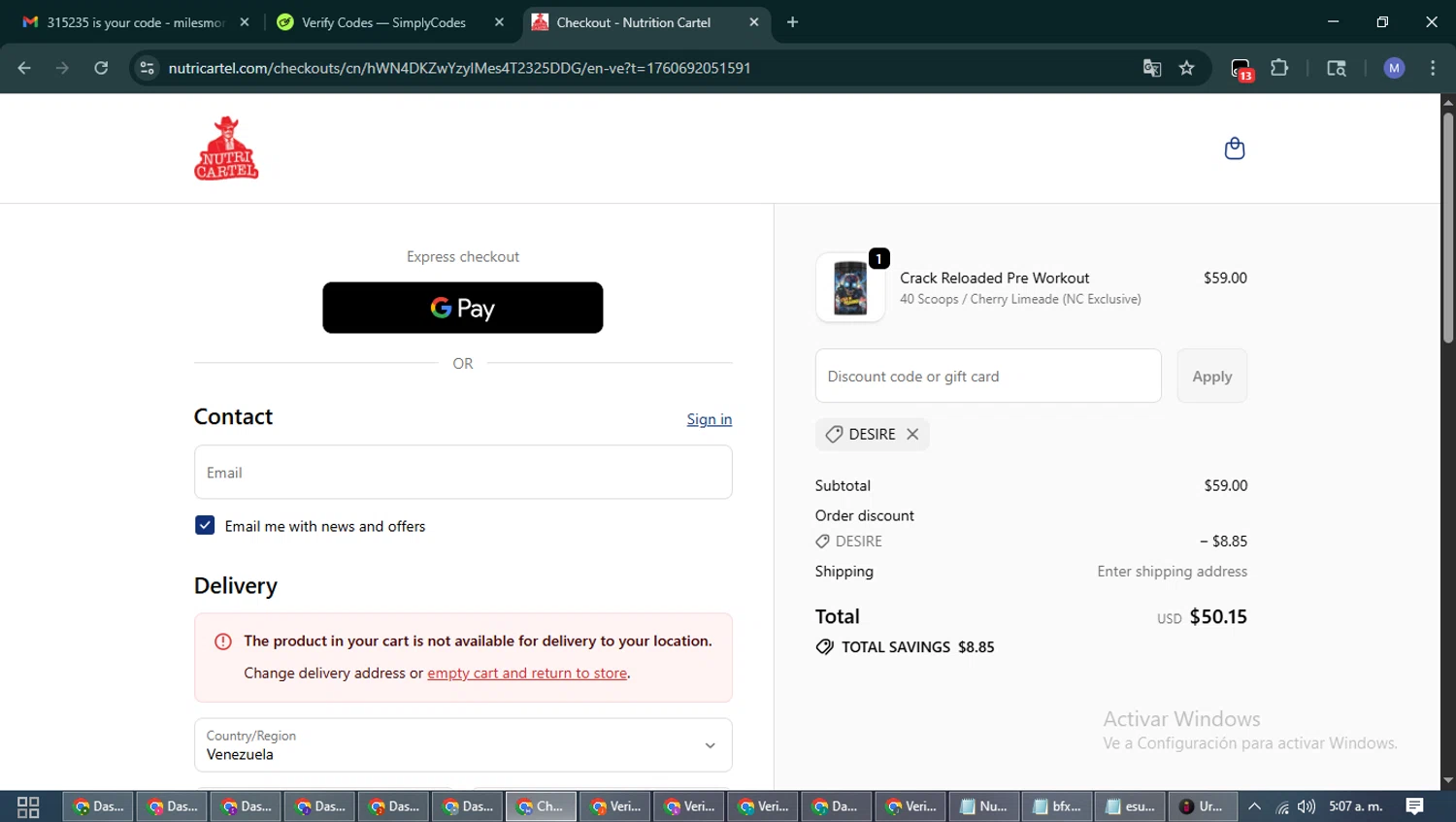Open the shopping bag cart icon
This screenshot has width=1456, height=822.
pyautogui.click(x=1234, y=148)
